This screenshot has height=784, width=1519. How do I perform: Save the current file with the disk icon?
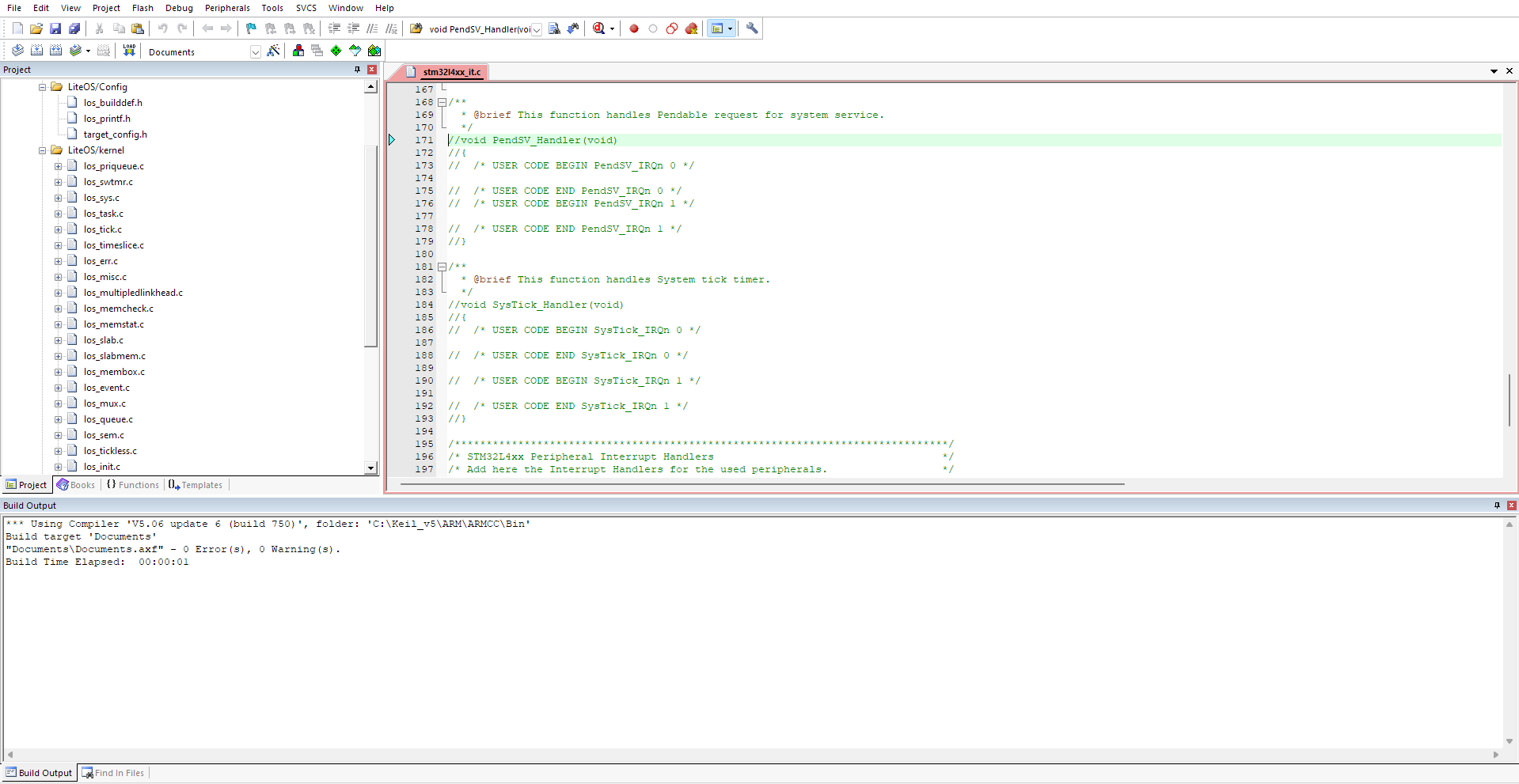tap(55, 28)
